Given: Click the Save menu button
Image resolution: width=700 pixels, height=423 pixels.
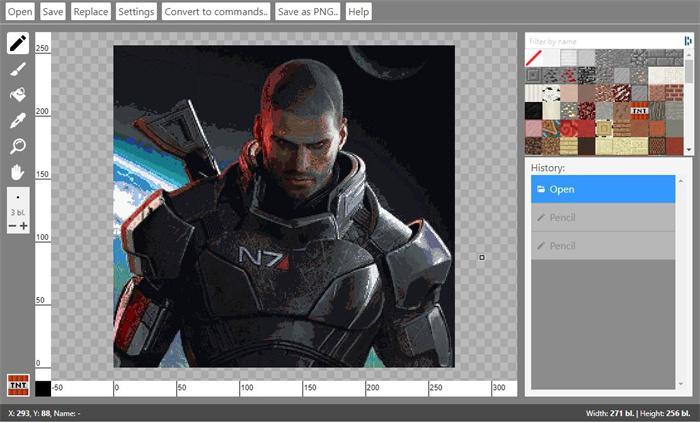Looking at the screenshot, I should [x=53, y=12].
